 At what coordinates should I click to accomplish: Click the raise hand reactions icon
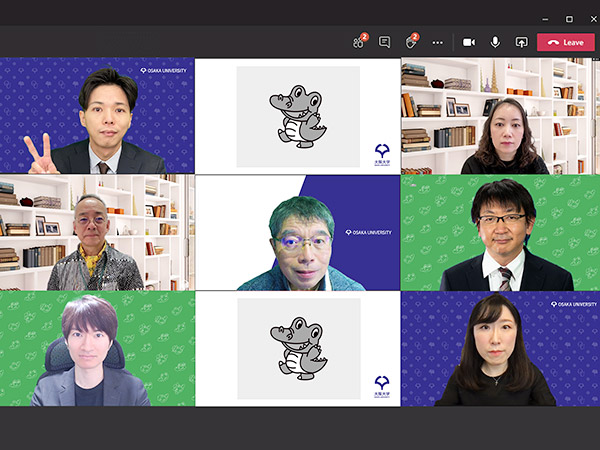pyautogui.click(x=410, y=42)
